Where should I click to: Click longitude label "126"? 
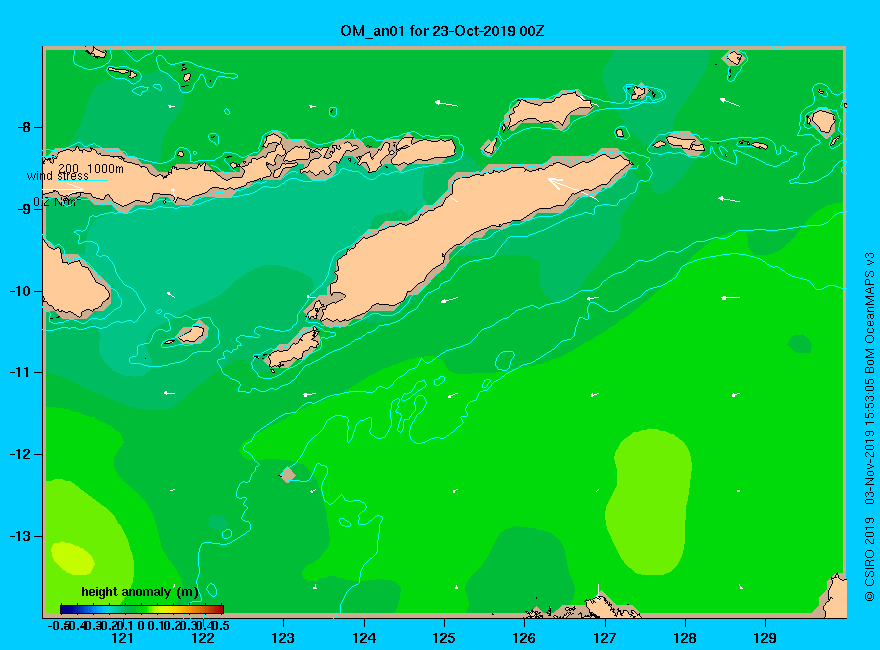524,638
